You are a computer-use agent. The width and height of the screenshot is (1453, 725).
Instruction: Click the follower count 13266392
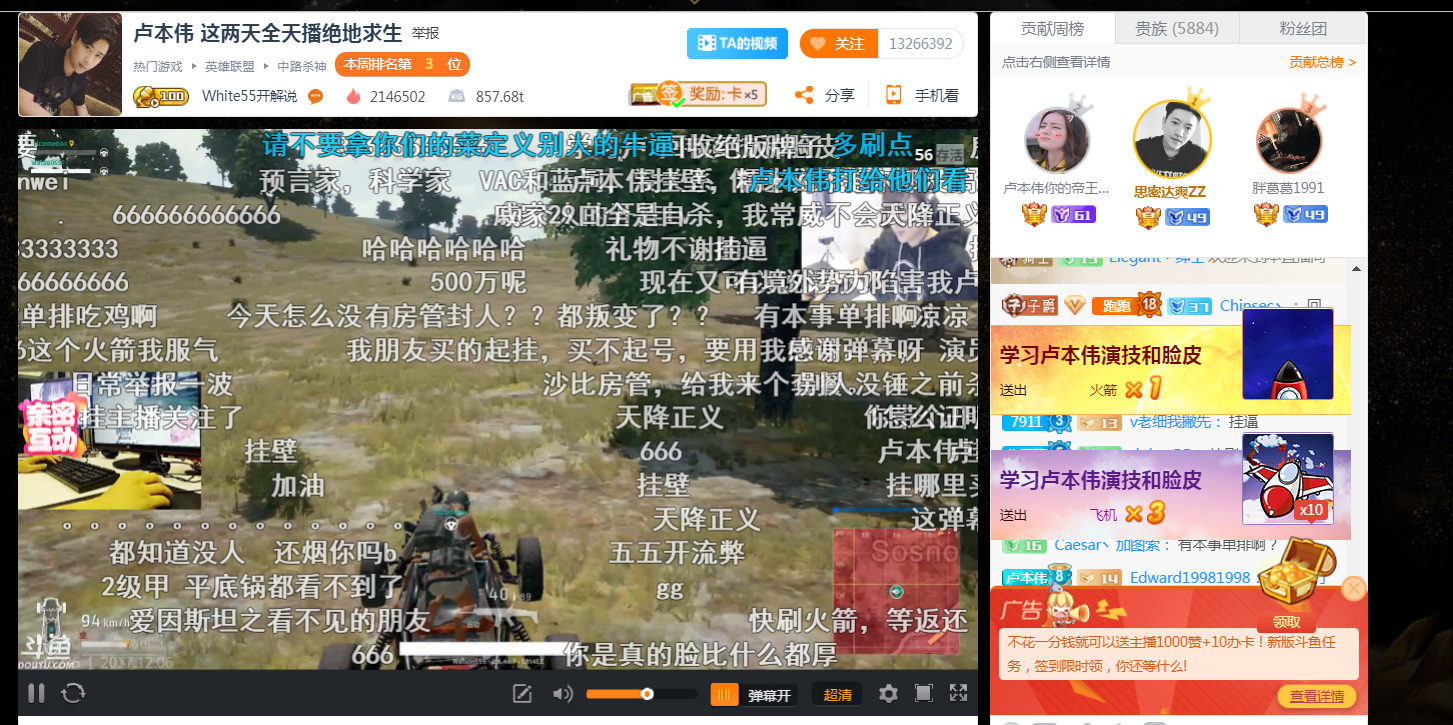point(920,43)
